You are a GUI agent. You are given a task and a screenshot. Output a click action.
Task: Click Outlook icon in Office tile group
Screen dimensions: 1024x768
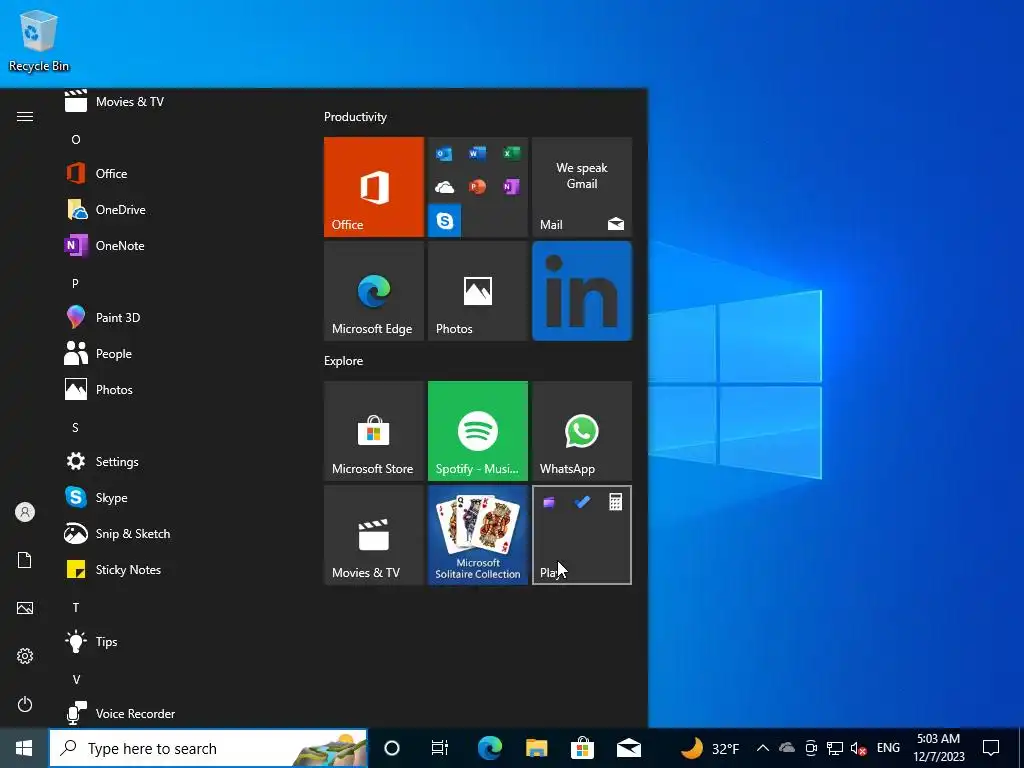tap(444, 154)
